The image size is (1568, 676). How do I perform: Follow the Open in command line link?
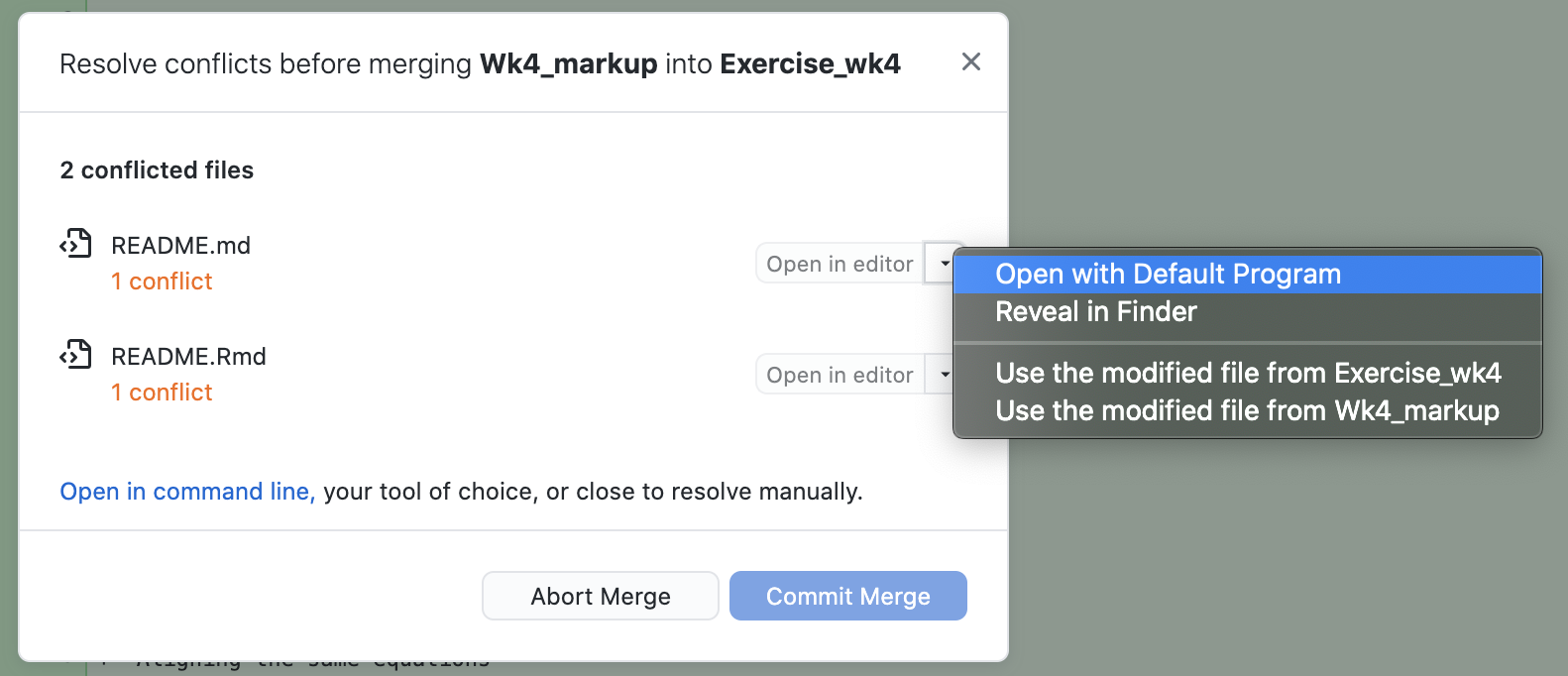click(186, 492)
